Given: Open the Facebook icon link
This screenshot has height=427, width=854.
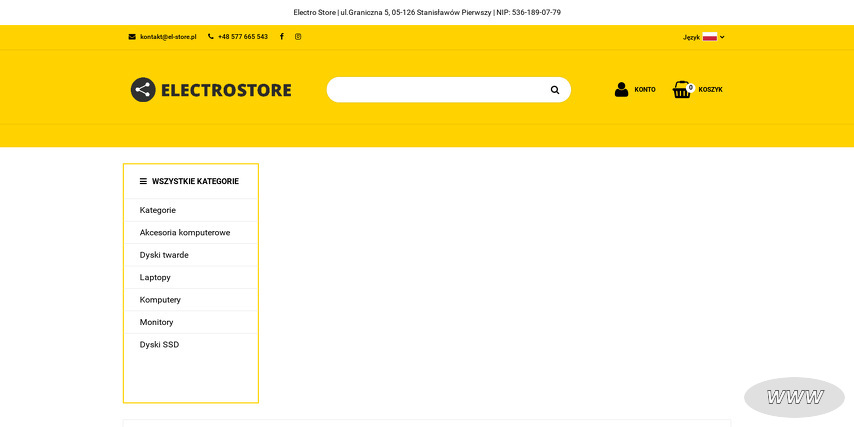Looking at the screenshot, I should (282, 37).
